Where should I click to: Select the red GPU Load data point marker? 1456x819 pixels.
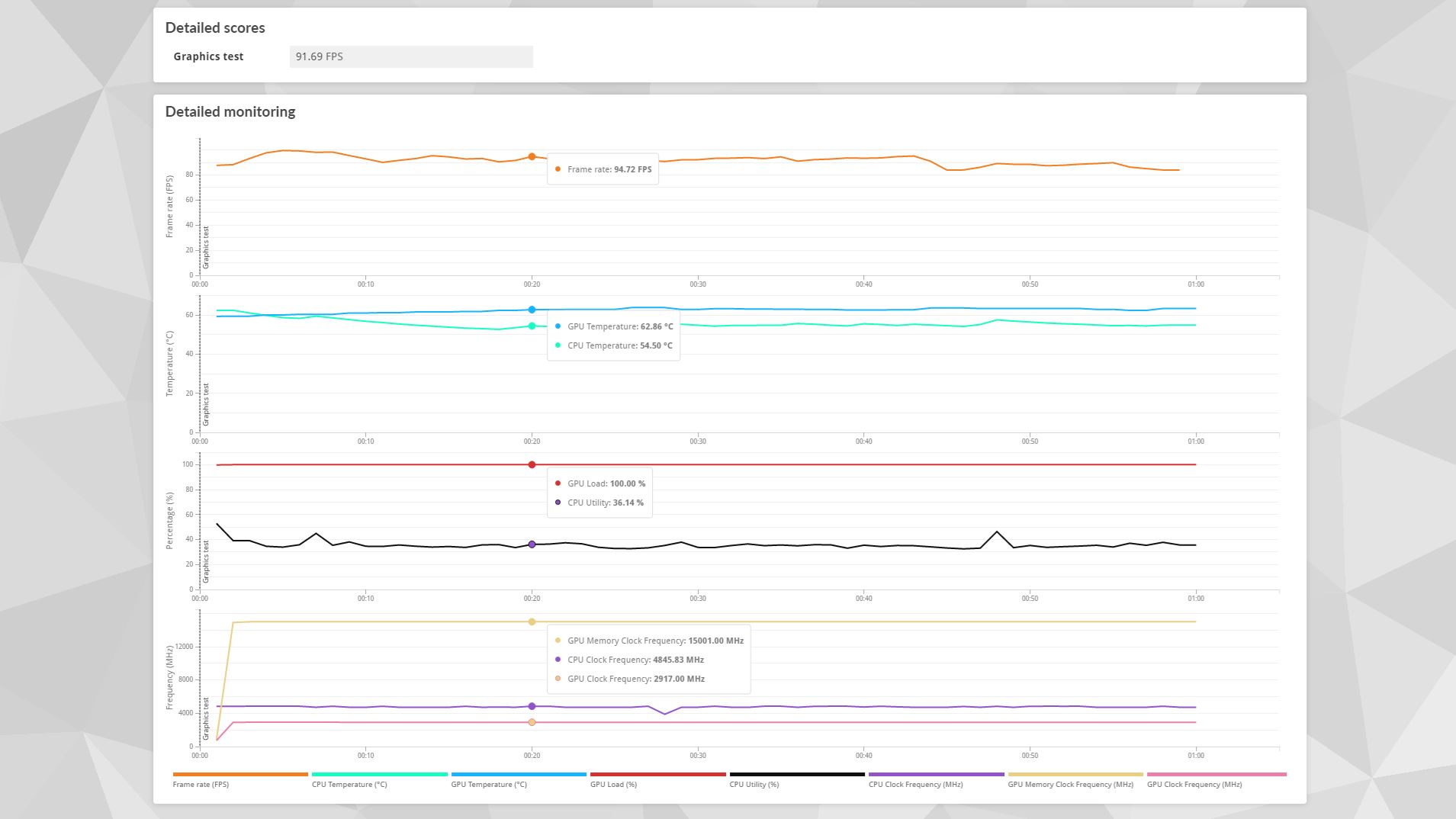(x=532, y=464)
